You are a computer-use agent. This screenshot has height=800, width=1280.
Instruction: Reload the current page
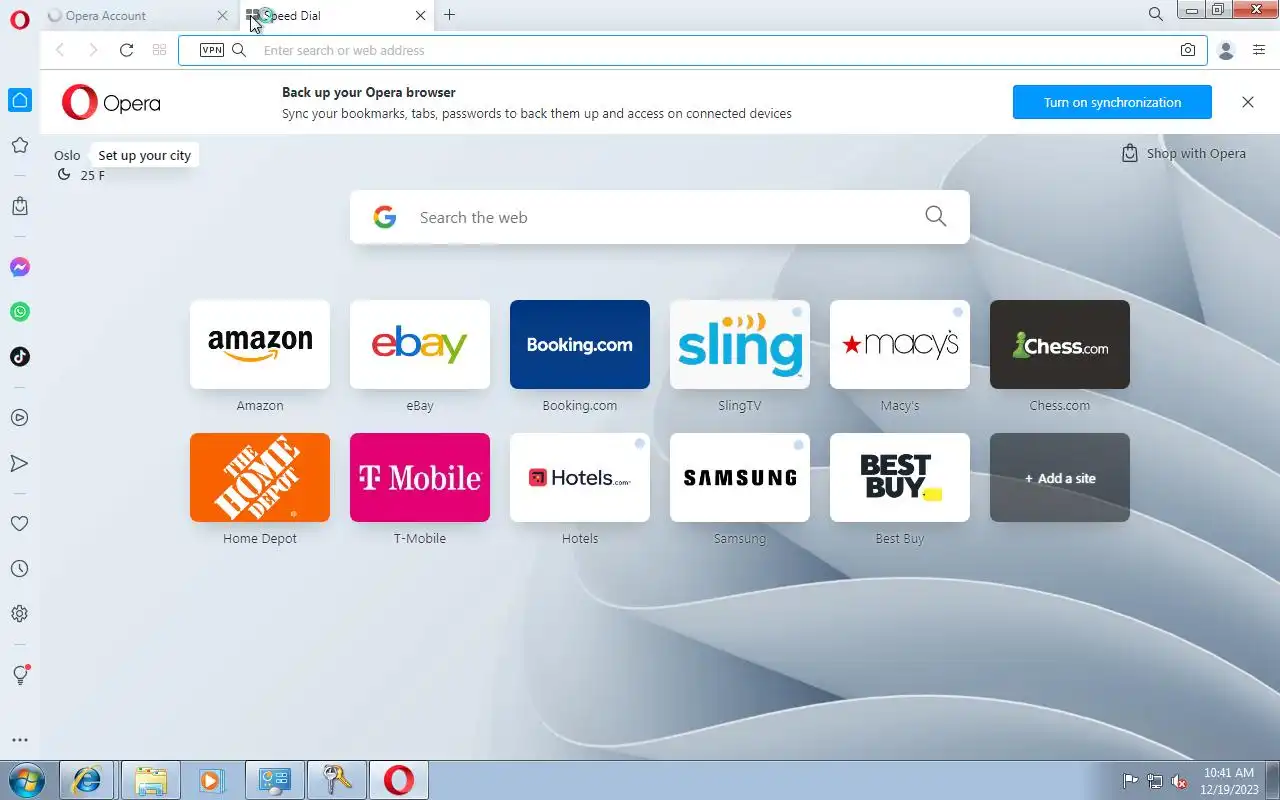(x=126, y=50)
